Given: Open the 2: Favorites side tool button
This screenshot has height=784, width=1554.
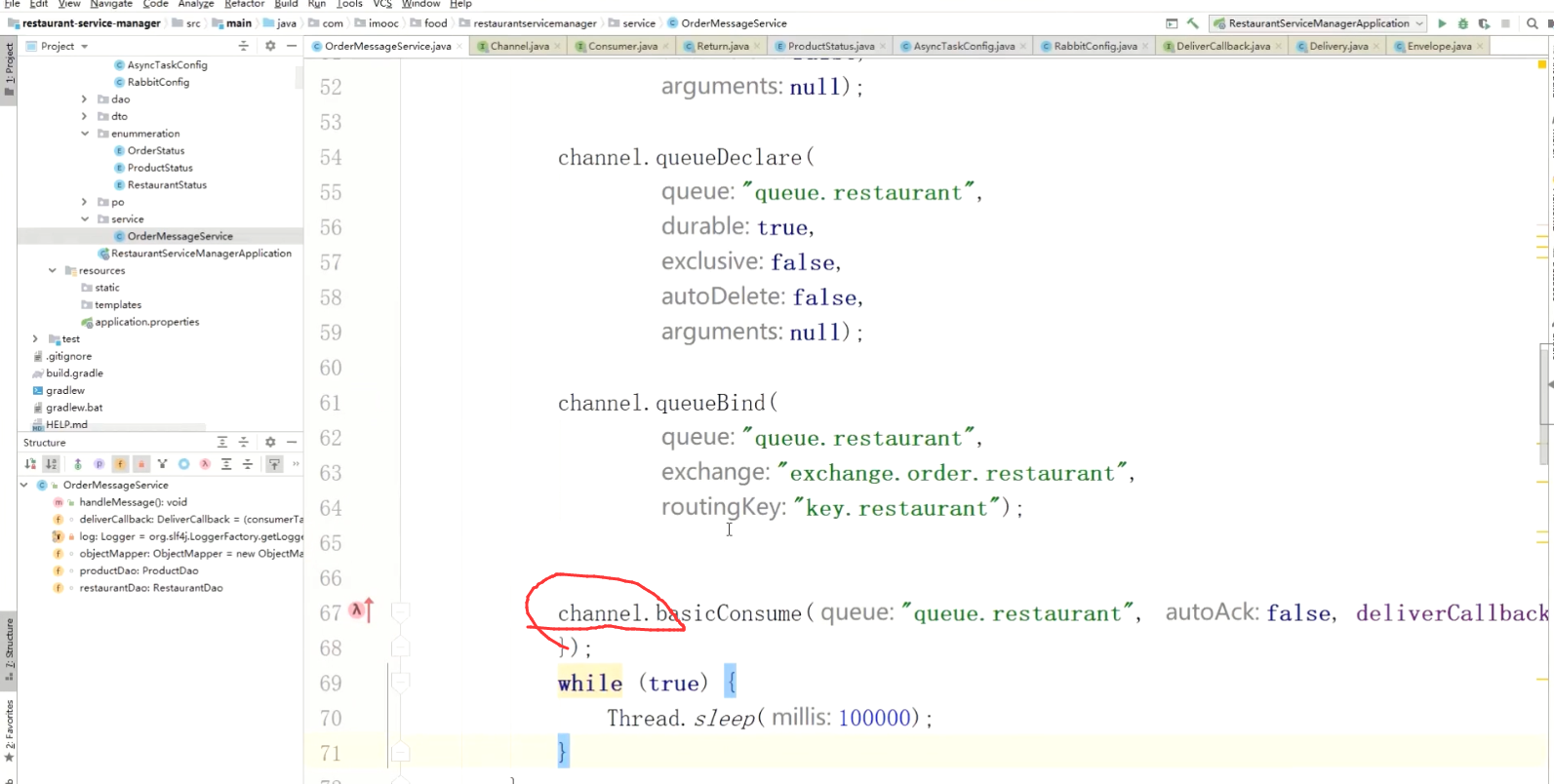Looking at the screenshot, I should click(x=9, y=730).
